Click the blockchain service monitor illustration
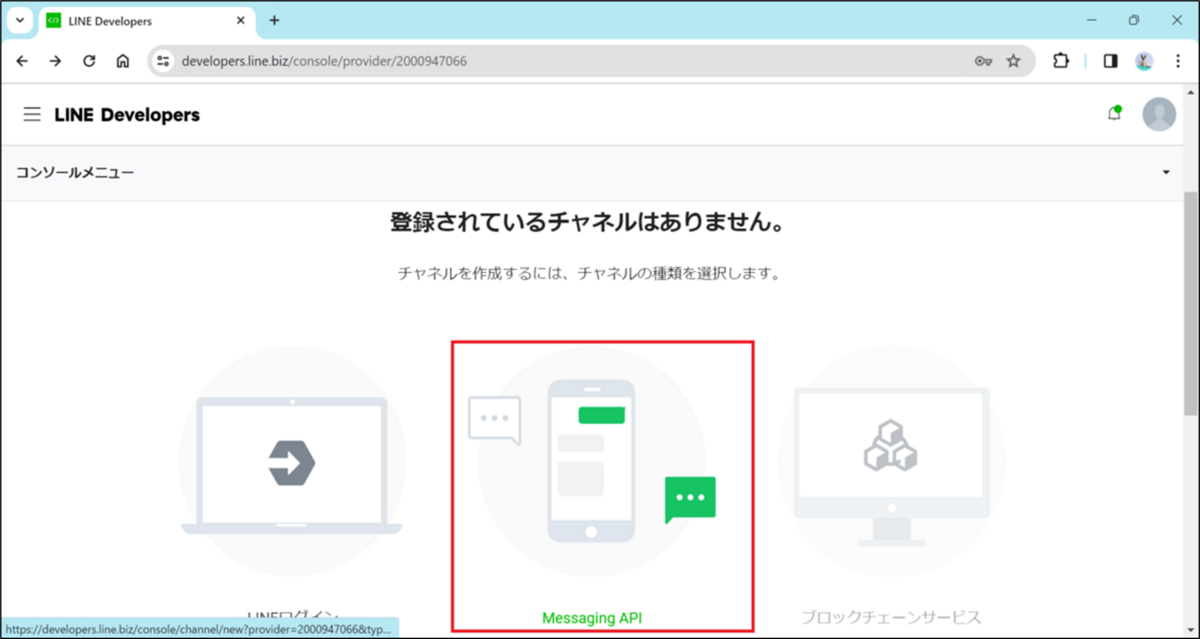The image size is (1200, 639). click(x=891, y=465)
